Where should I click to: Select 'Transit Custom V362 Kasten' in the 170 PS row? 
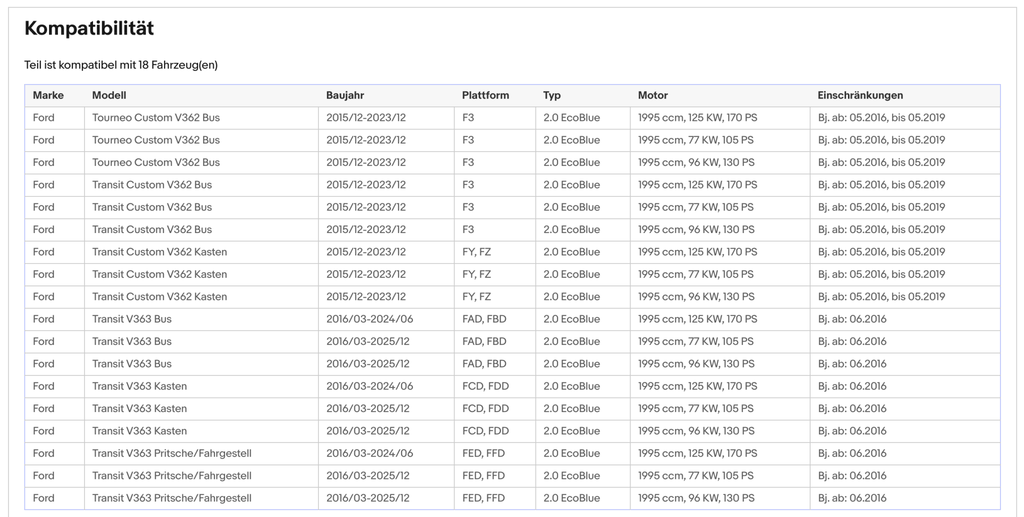[x=159, y=252]
